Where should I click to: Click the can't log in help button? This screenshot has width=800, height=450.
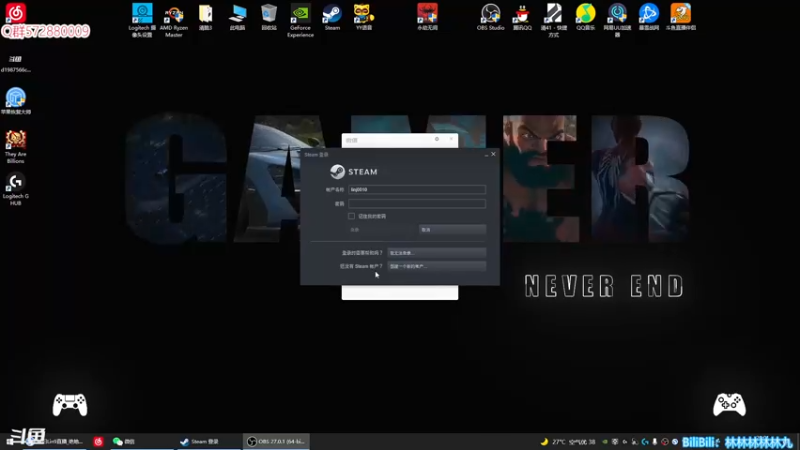(437, 253)
